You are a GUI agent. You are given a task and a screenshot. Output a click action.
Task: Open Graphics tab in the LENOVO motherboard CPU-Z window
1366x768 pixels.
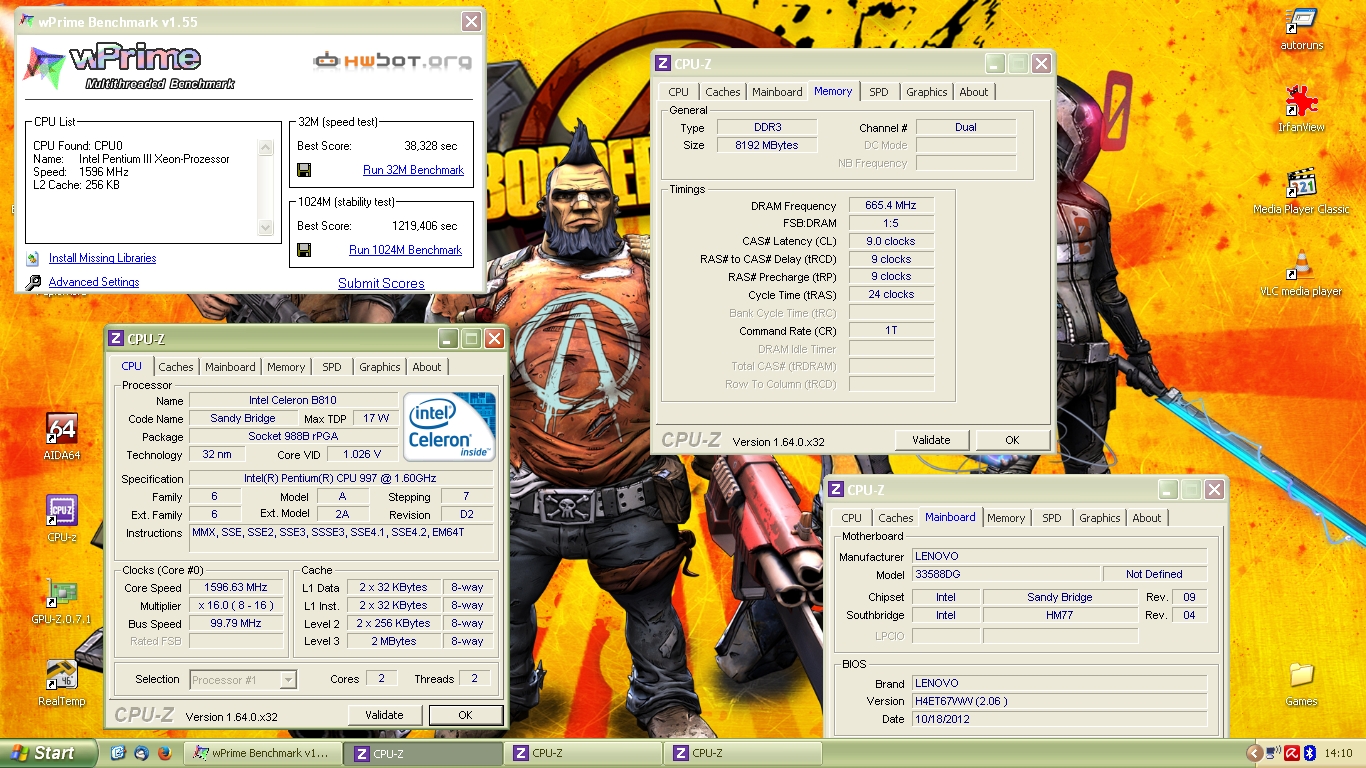coord(1100,518)
